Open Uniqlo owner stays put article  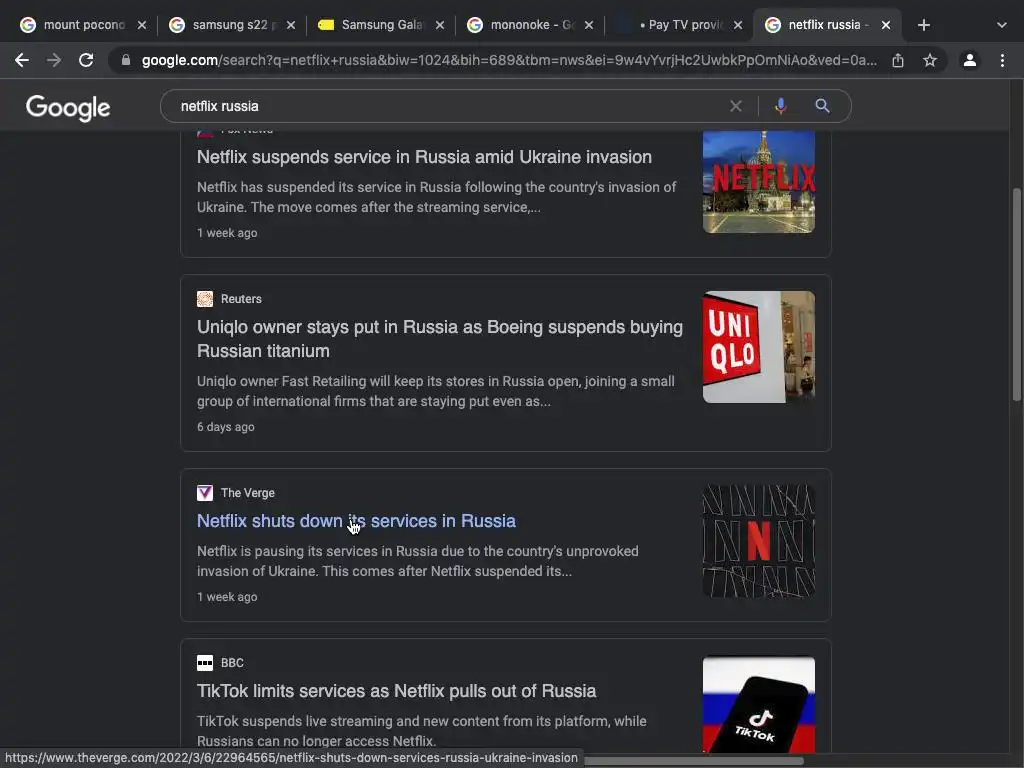click(x=440, y=338)
